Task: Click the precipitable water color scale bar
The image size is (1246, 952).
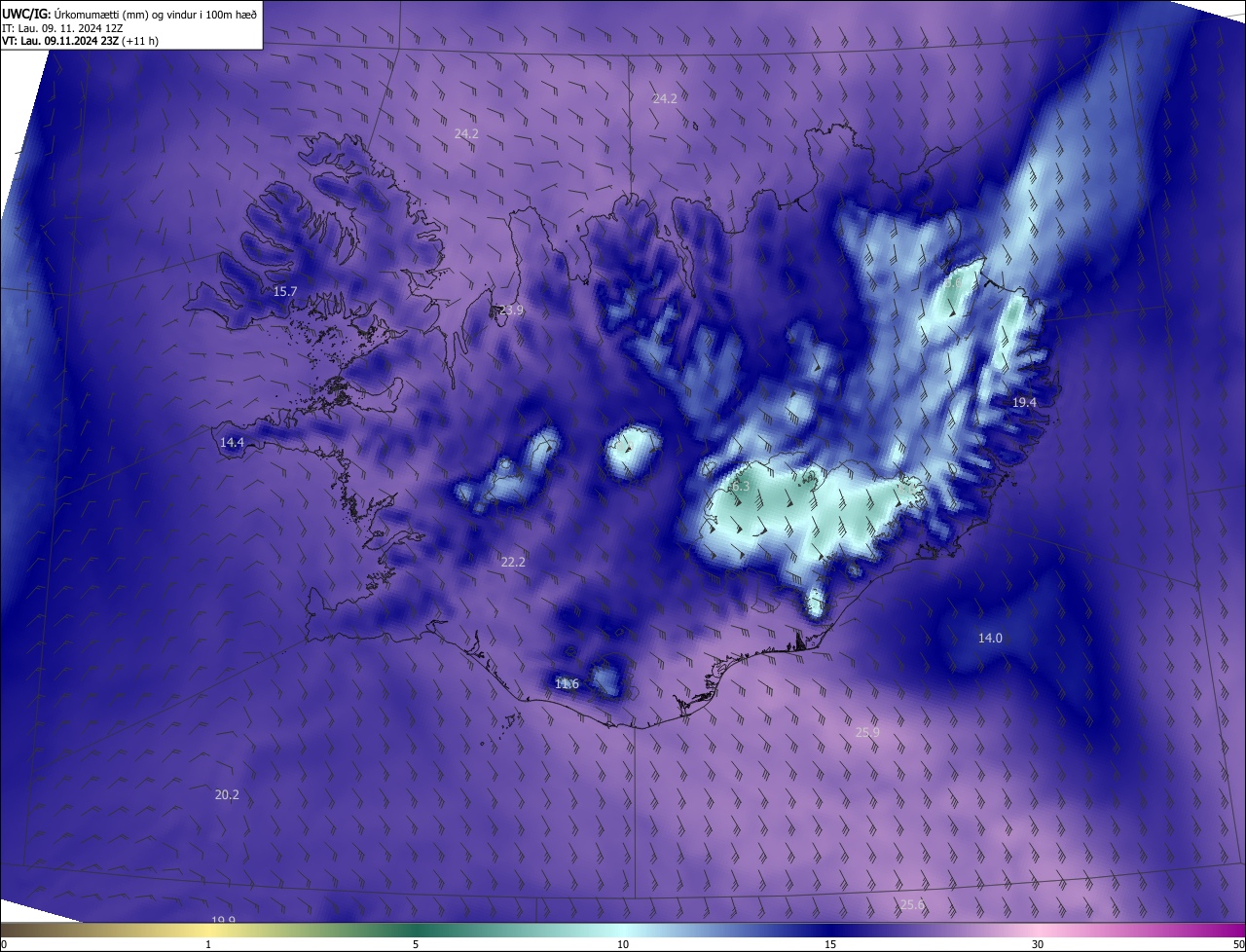Action: [x=623, y=931]
